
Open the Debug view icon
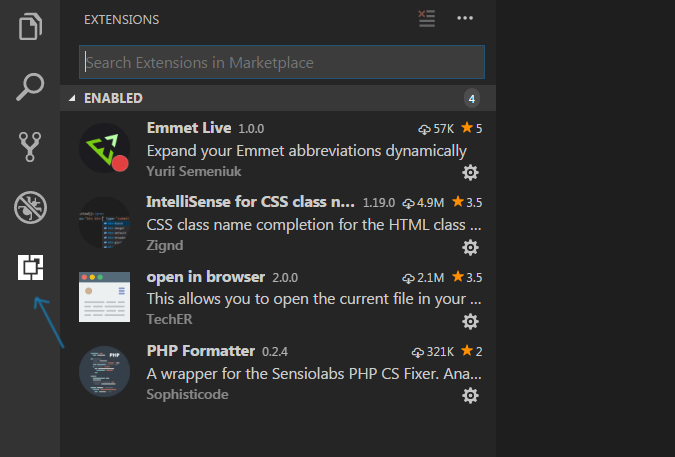click(30, 207)
